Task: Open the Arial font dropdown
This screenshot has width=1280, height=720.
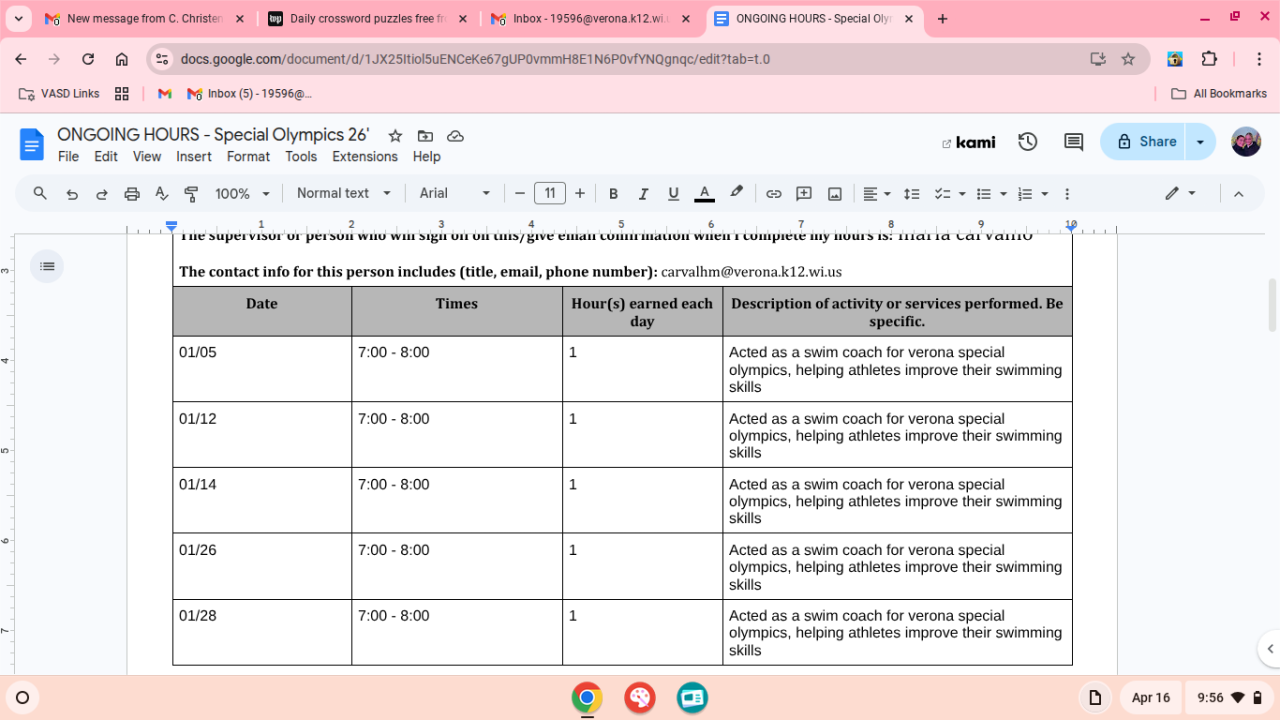Action: 455,194
